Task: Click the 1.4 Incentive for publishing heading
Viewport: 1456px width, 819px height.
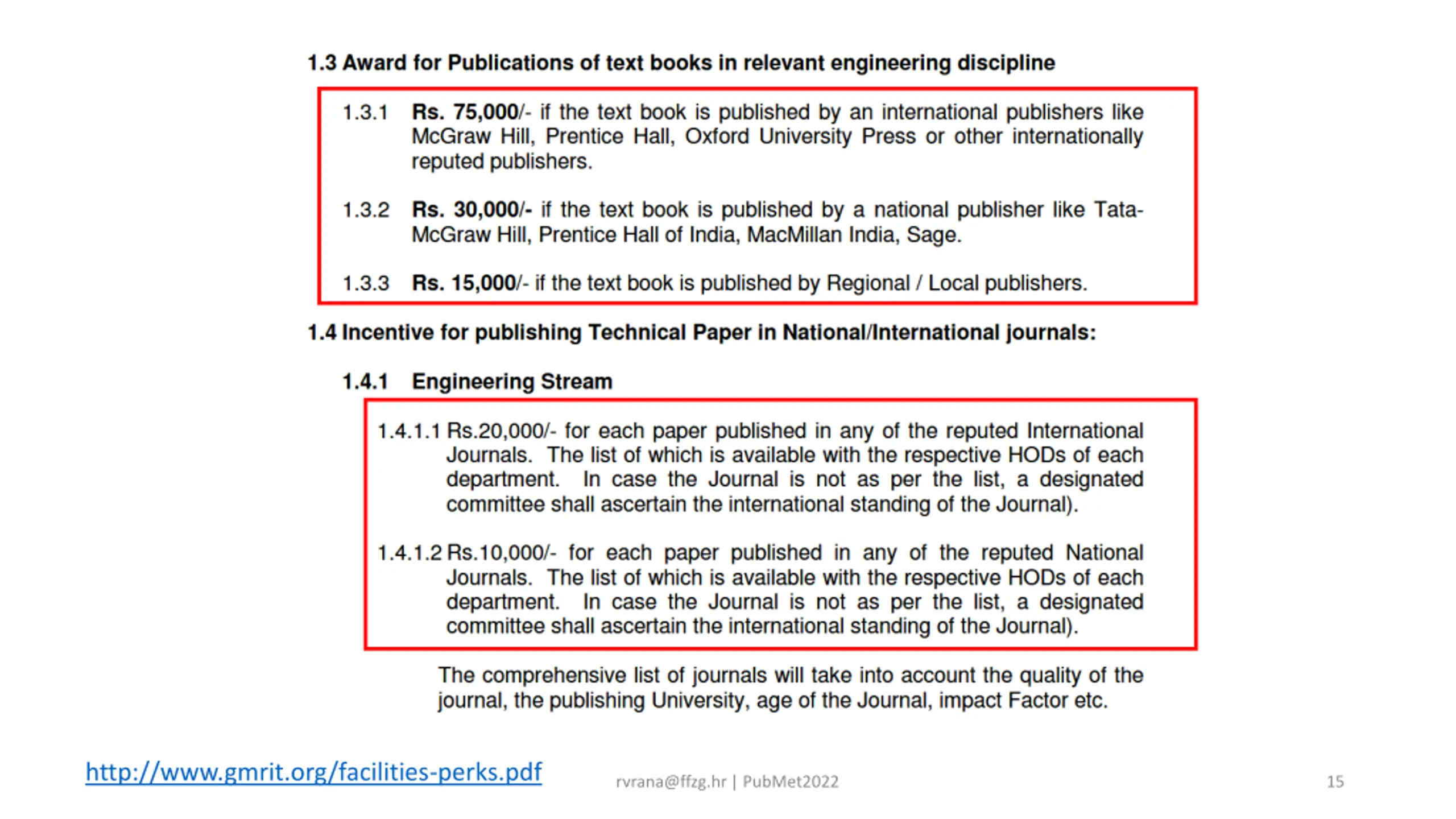Action: [701, 332]
